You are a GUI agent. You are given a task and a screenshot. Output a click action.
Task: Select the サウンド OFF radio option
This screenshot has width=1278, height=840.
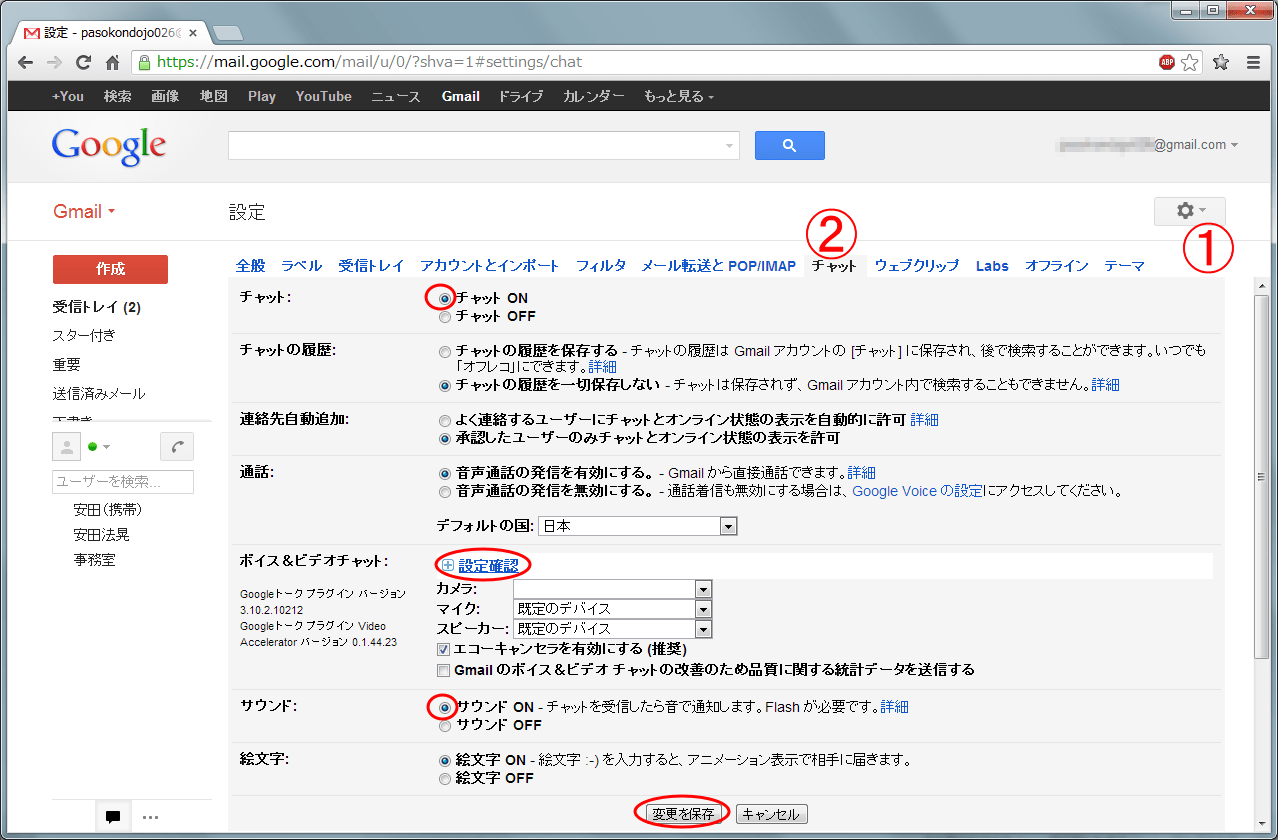445,725
